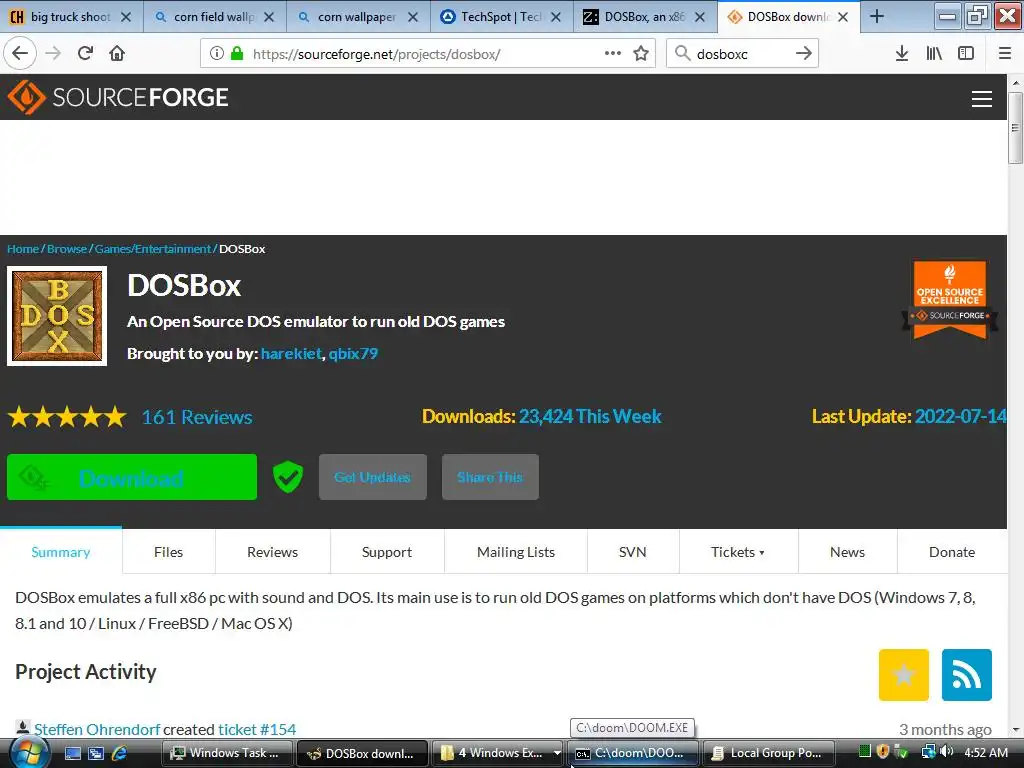Submit the dosboxc search with the arrow
1024x768 pixels.
pyautogui.click(x=803, y=54)
